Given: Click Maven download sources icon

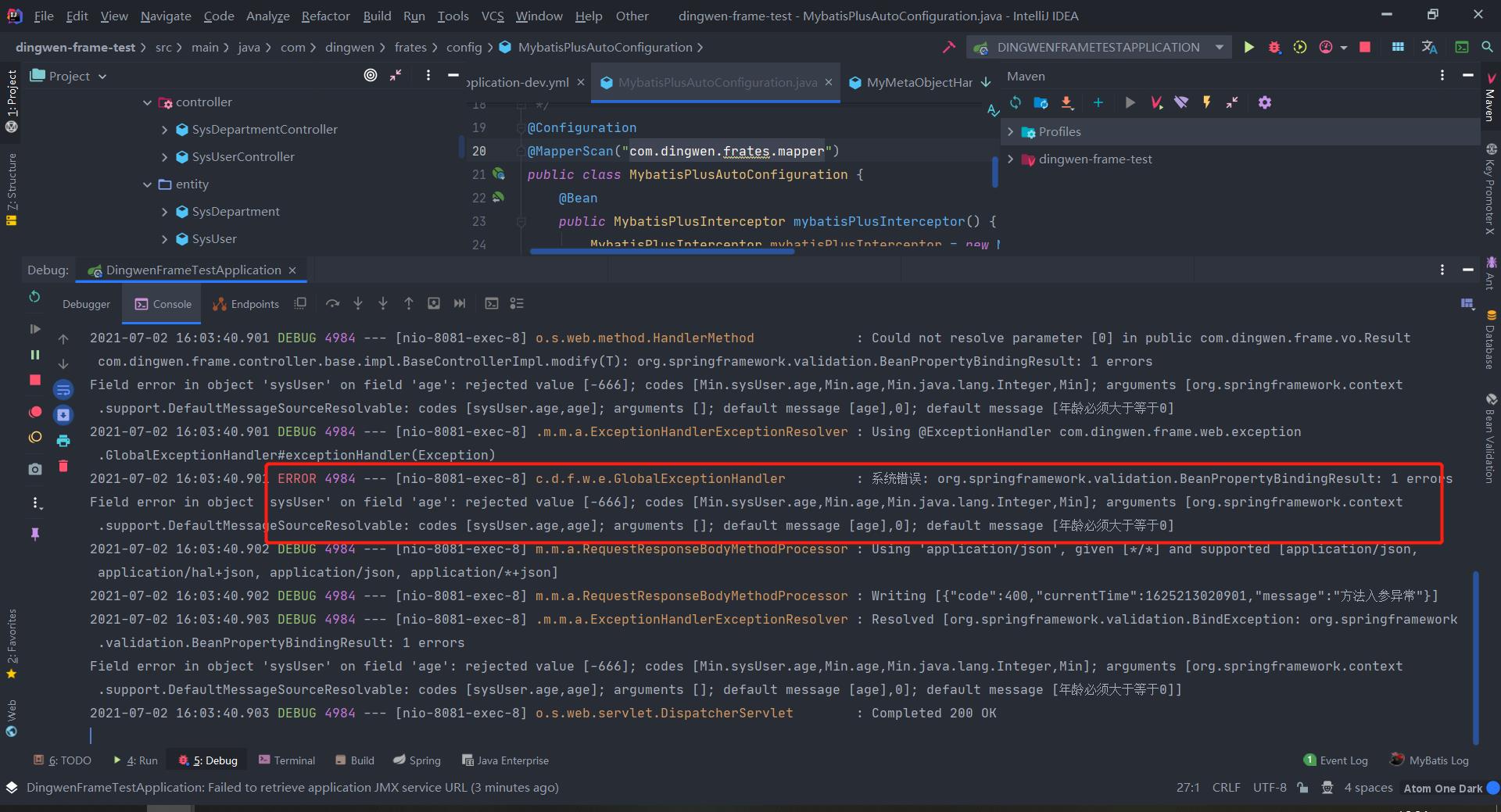Looking at the screenshot, I should (1066, 102).
